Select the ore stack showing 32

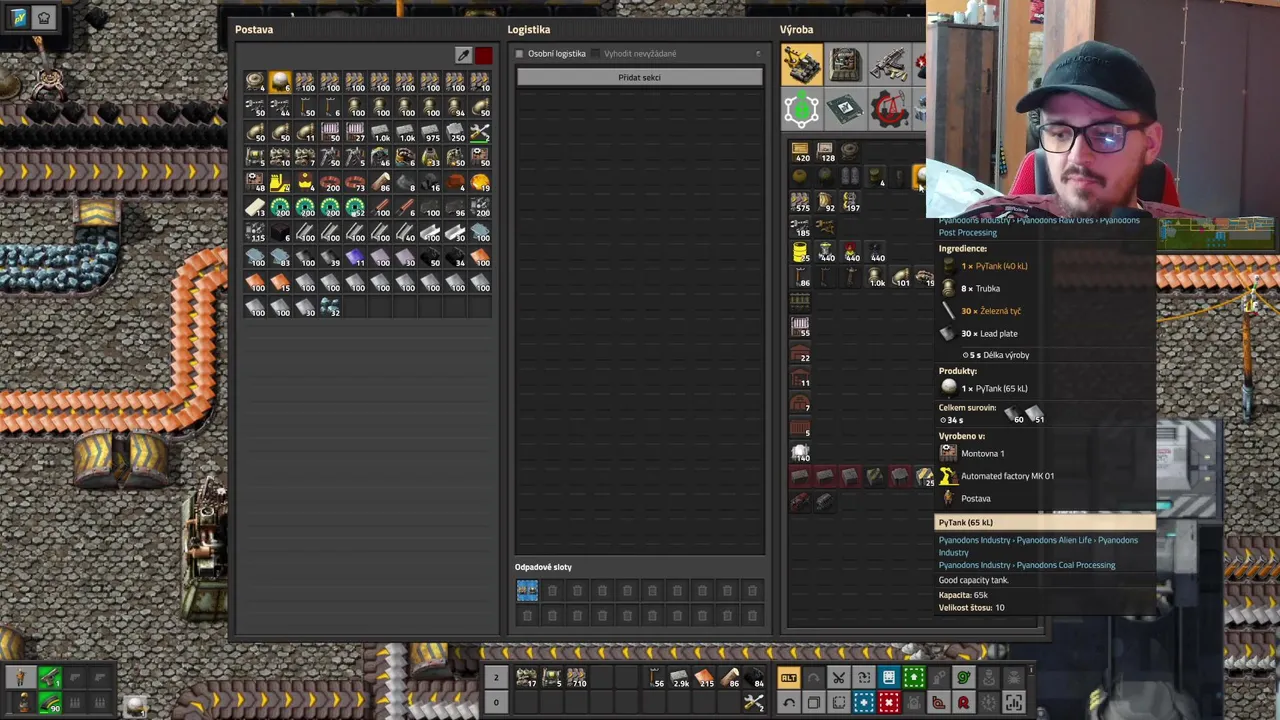(x=330, y=307)
